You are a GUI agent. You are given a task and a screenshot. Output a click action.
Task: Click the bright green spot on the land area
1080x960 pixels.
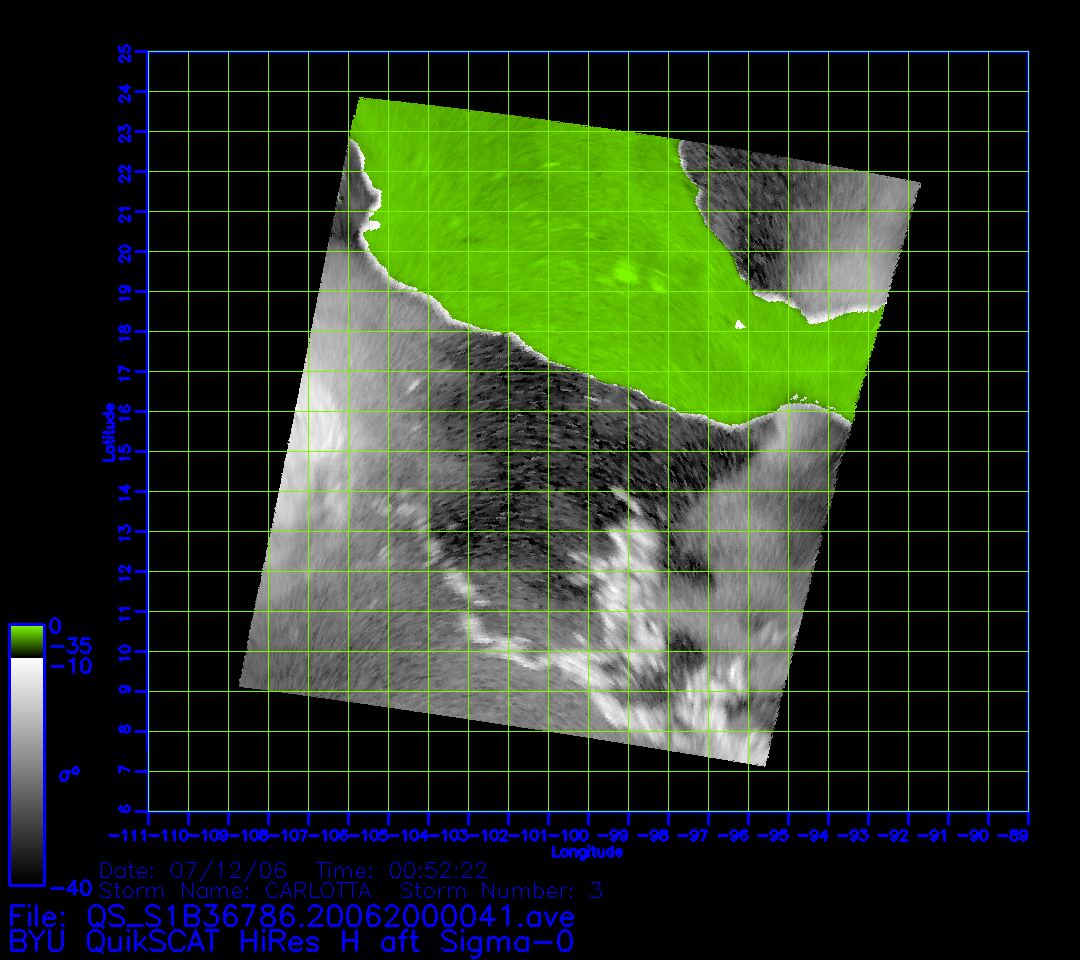627,271
